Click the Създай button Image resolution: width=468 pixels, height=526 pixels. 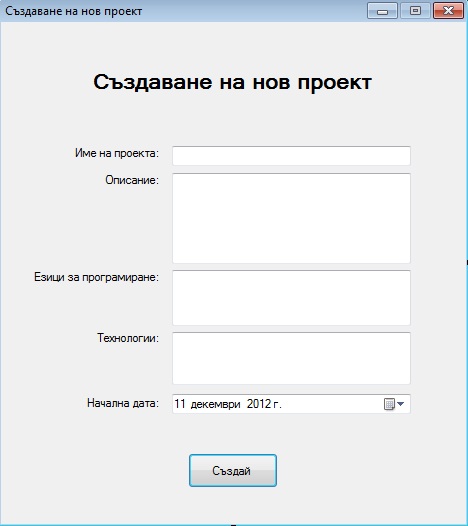(x=233, y=470)
